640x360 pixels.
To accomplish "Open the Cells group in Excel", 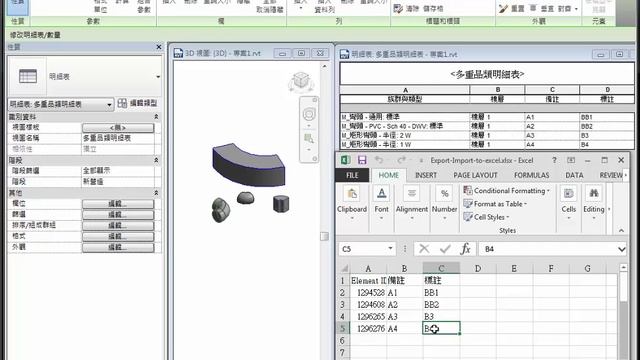I will (569, 203).
